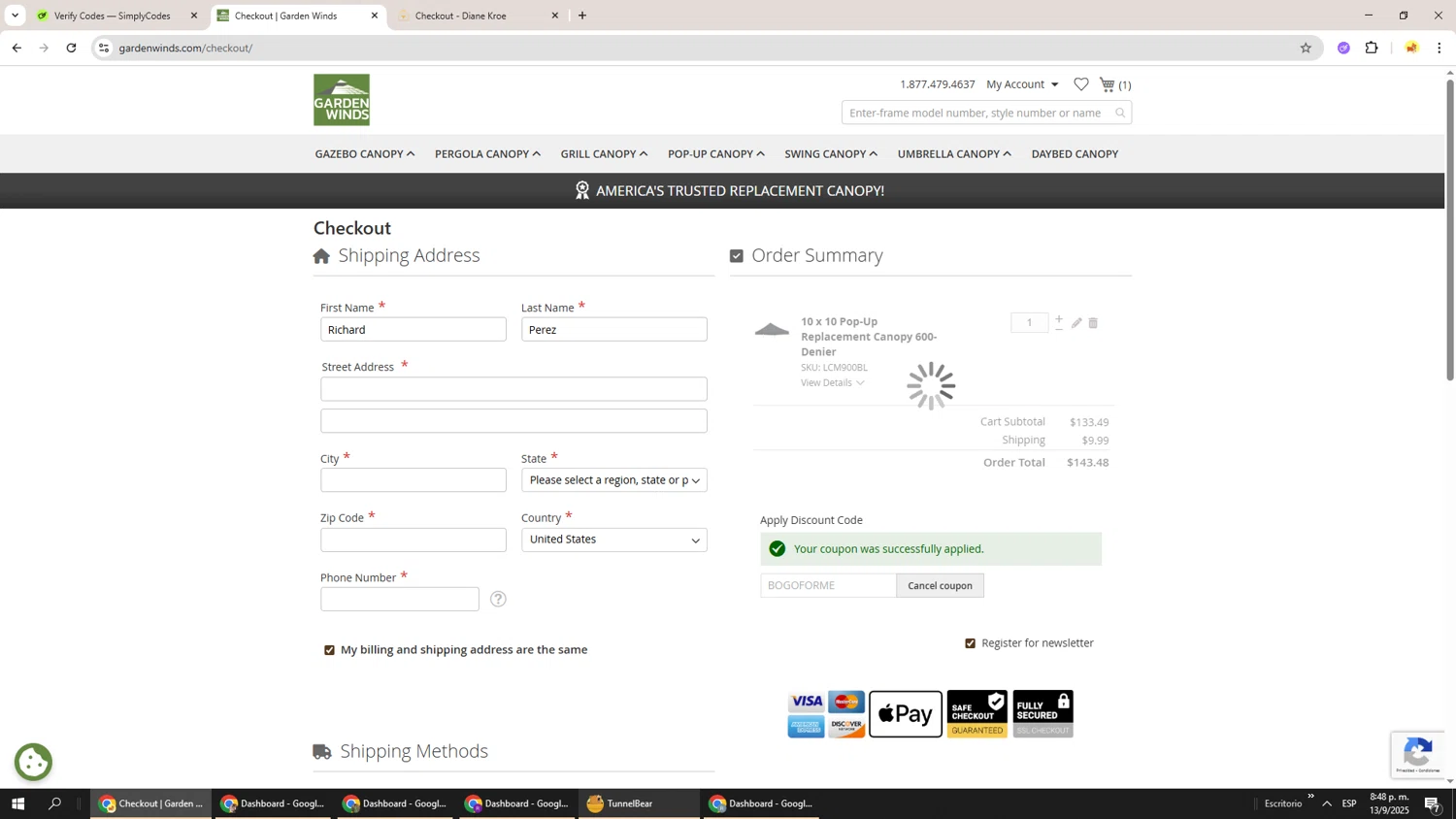Viewport: 1456px width, 819px height.
Task: Click the Cancel coupon button
Action: pos(940,586)
